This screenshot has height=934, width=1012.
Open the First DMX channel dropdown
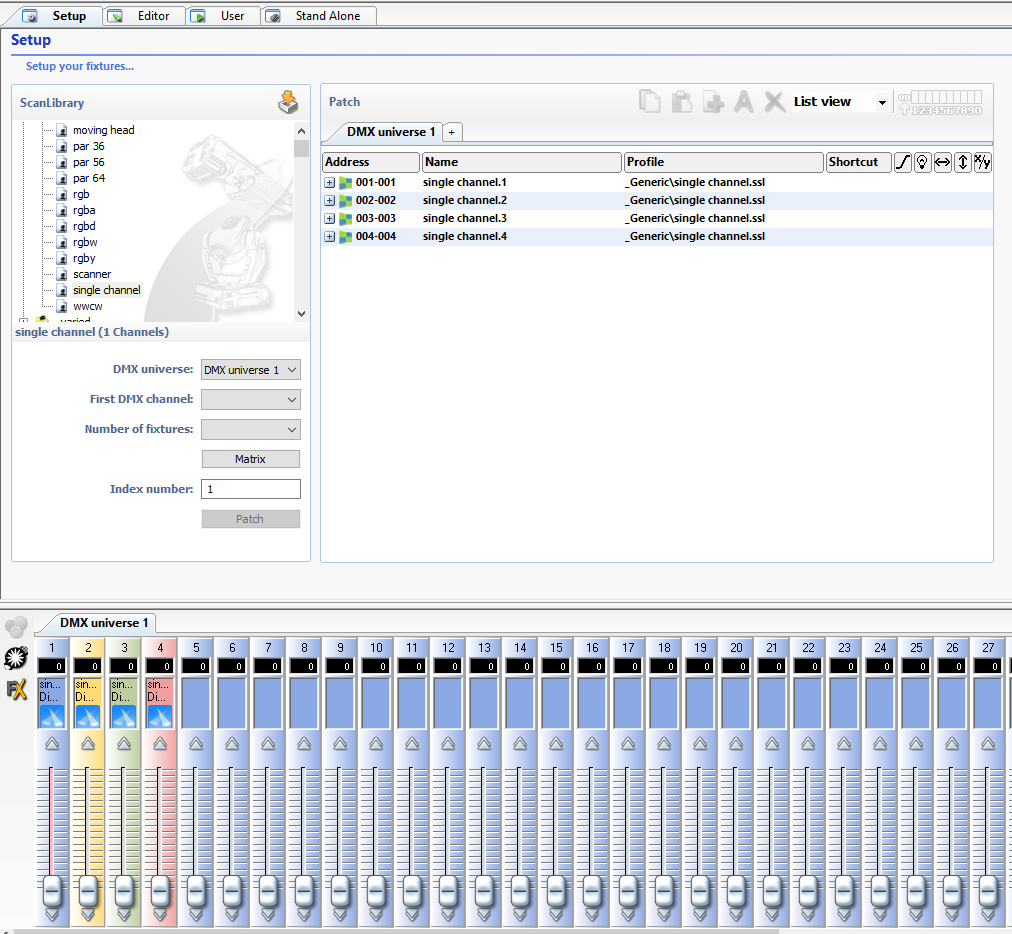[x=250, y=400]
